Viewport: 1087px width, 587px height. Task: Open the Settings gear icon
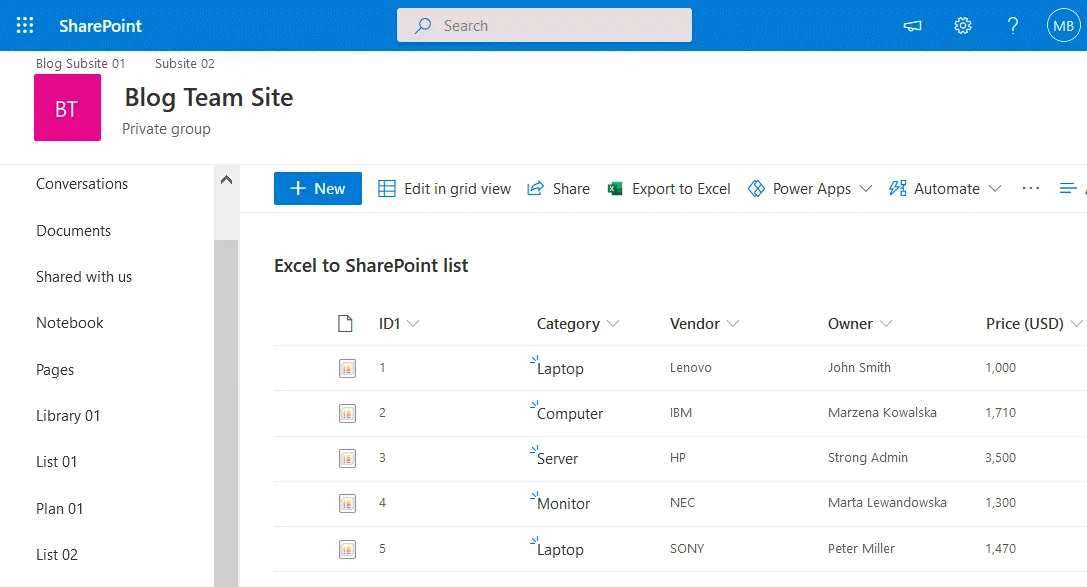tap(962, 26)
